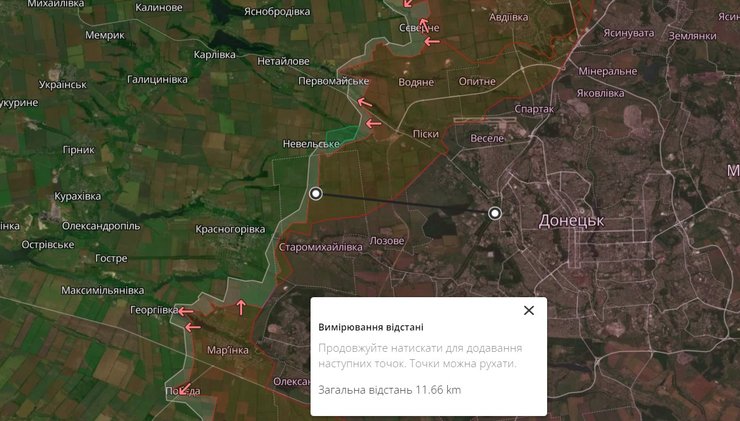Click the Олександропіль label

click(x=101, y=226)
